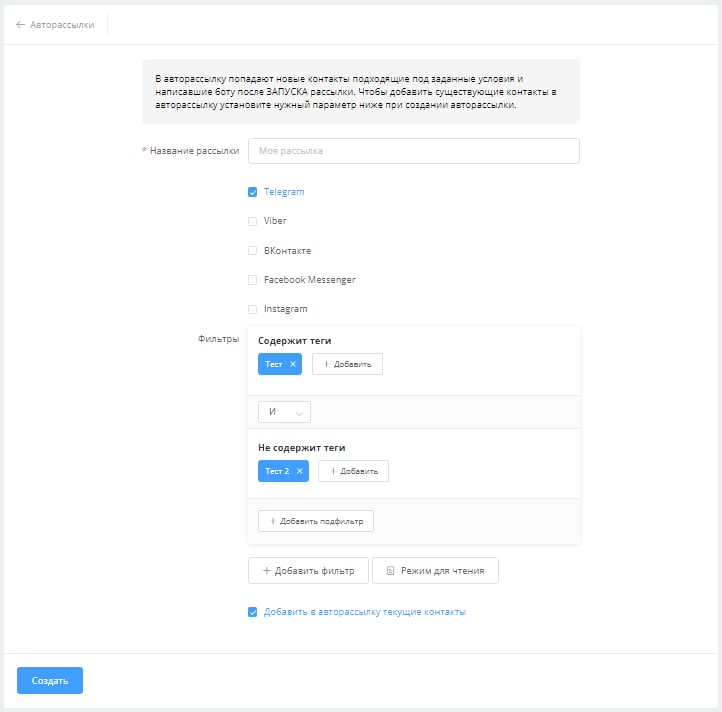
Task: Enable the Viber checkbox
Action: pos(253,221)
